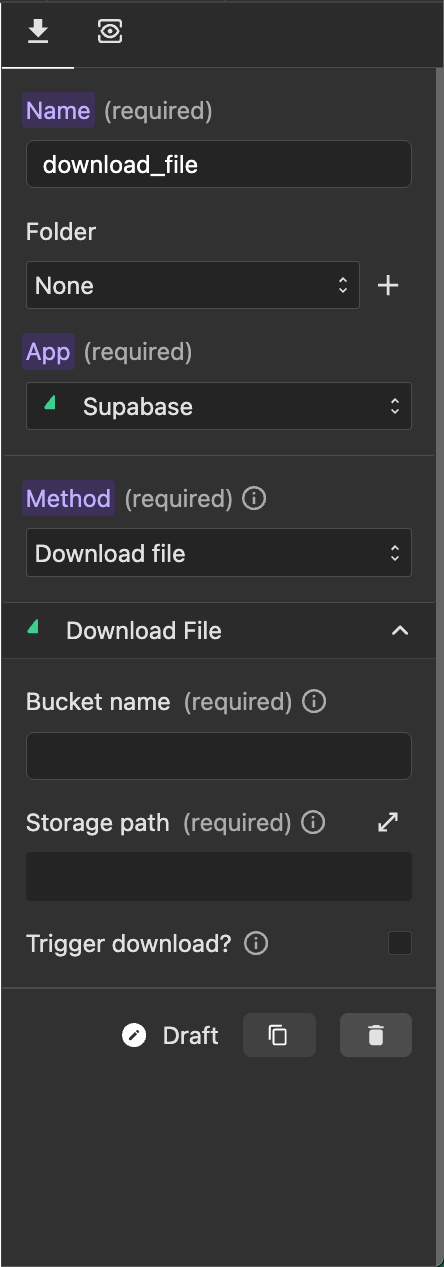The width and height of the screenshot is (444, 1267).
Task: Click the Method label
Action: tap(68, 498)
